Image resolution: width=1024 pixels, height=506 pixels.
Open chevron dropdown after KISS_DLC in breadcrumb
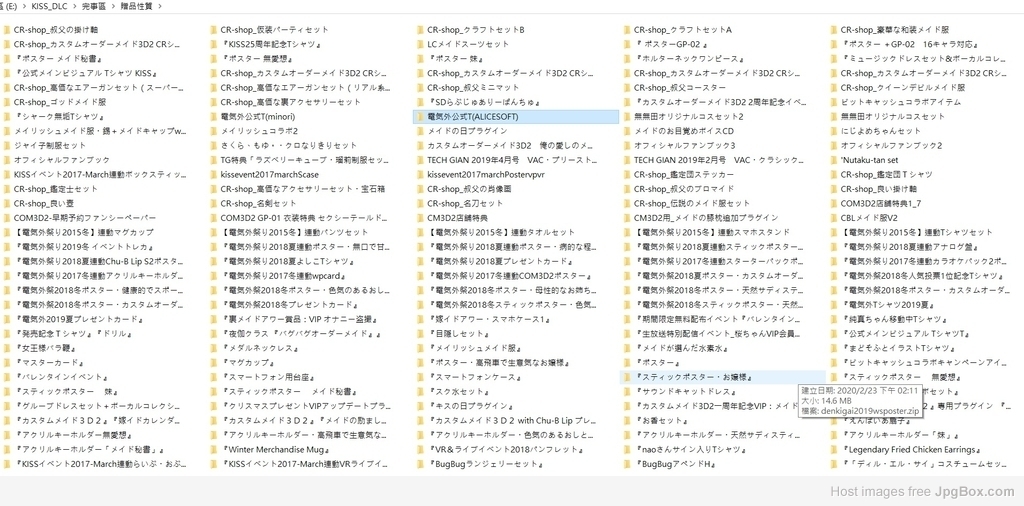74,6
